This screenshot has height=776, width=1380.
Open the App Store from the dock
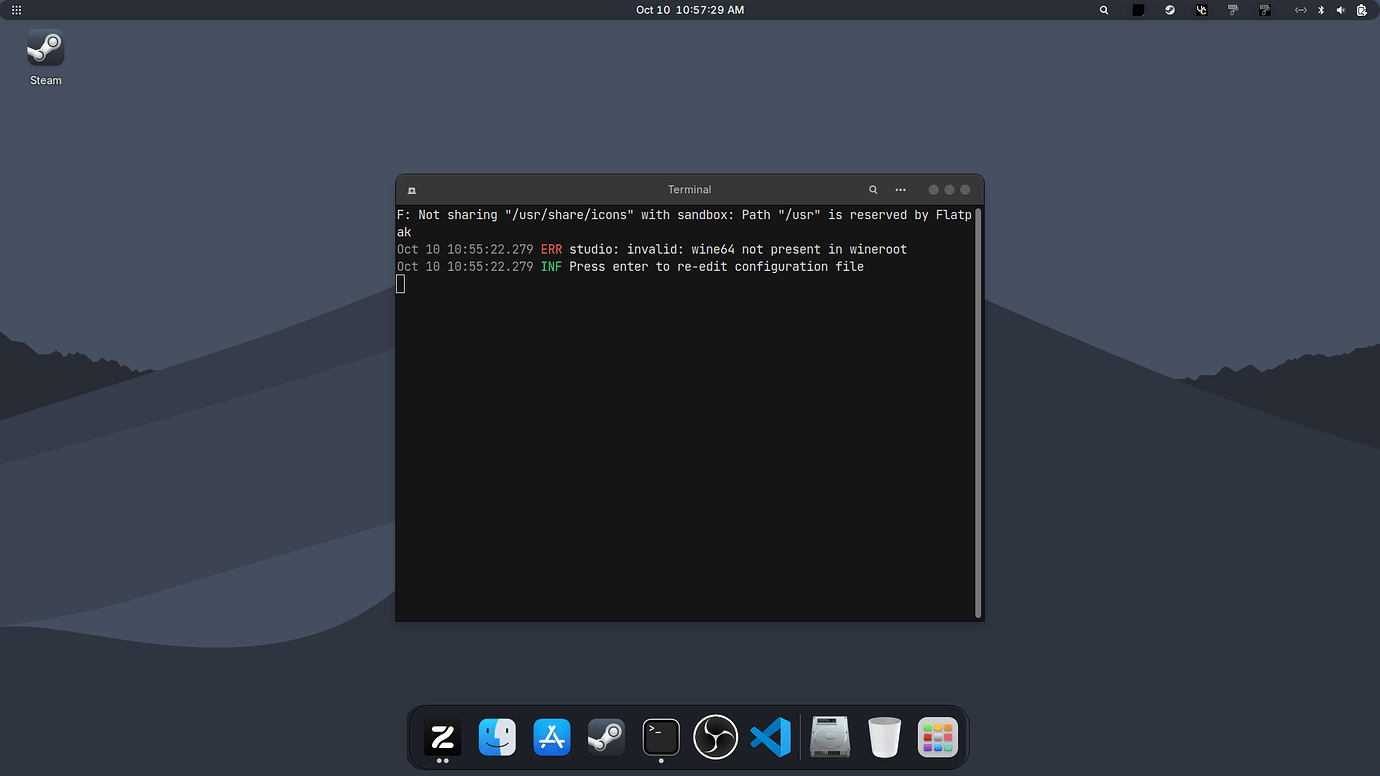coord(552,737)
